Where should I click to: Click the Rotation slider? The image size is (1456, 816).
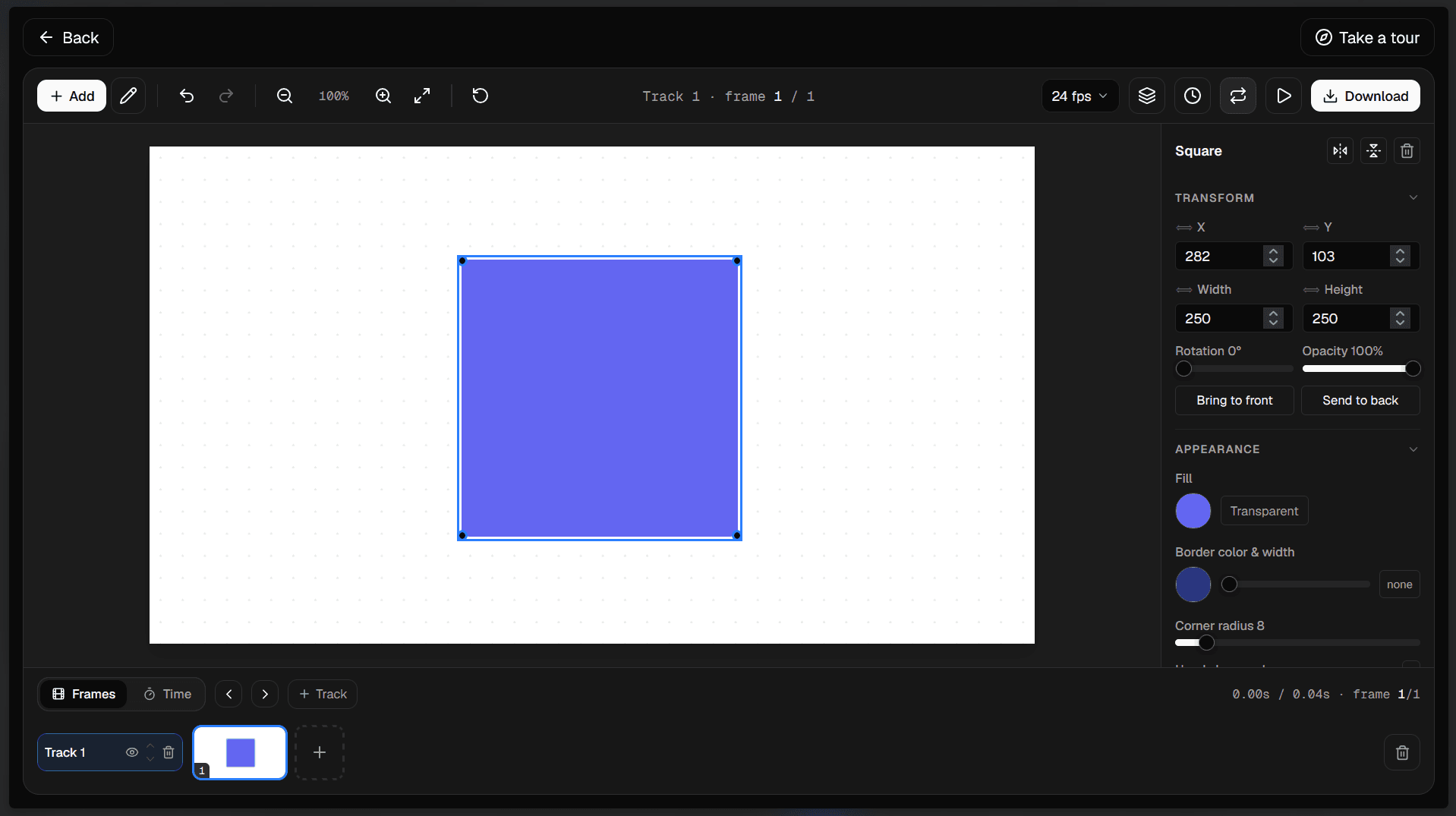click(x=1234, y=369)
